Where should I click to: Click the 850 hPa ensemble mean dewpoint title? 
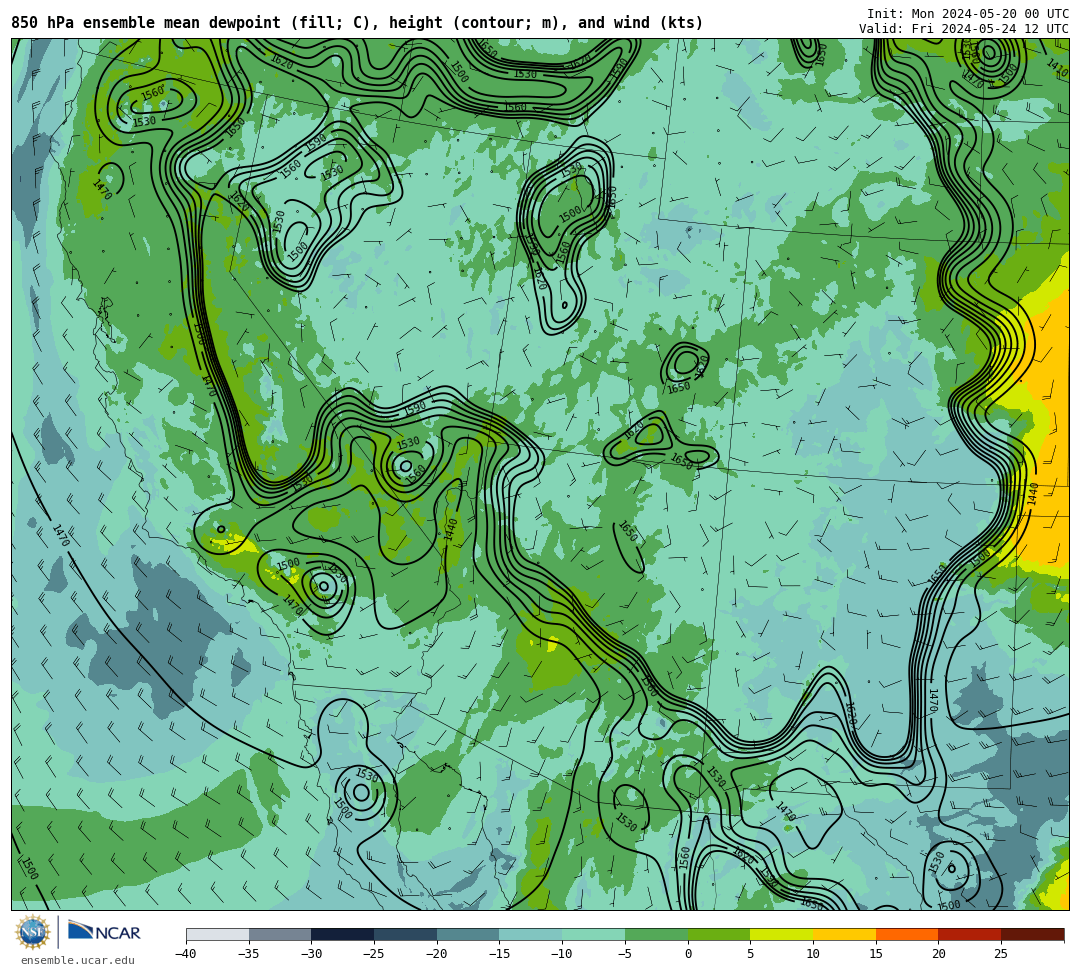[357, 23]
